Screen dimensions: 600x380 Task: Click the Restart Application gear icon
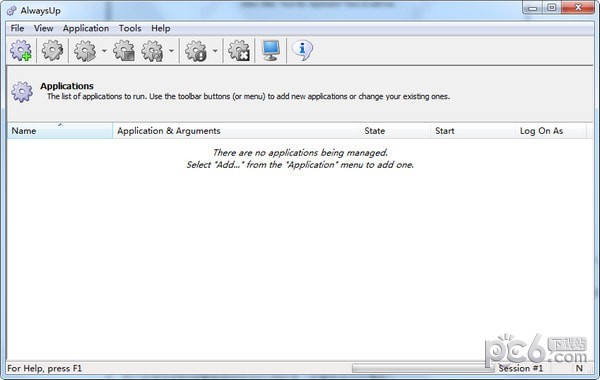[x=152, y=51]
